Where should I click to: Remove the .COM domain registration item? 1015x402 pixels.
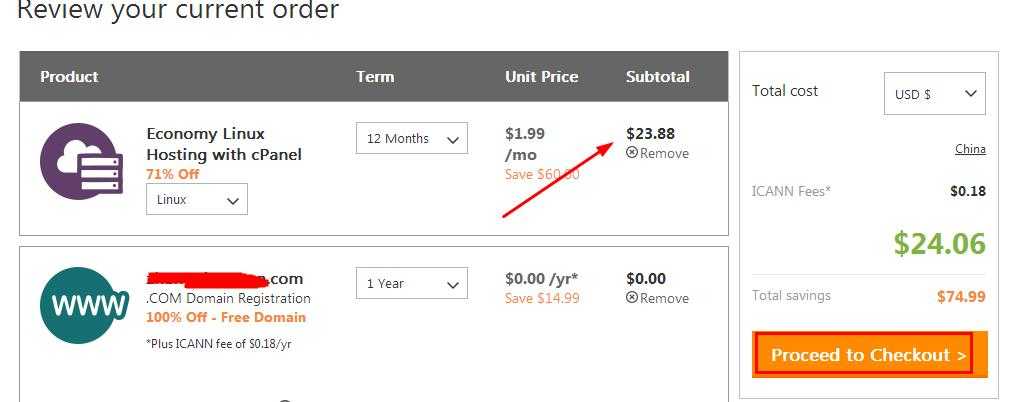(x=657, y=298)
